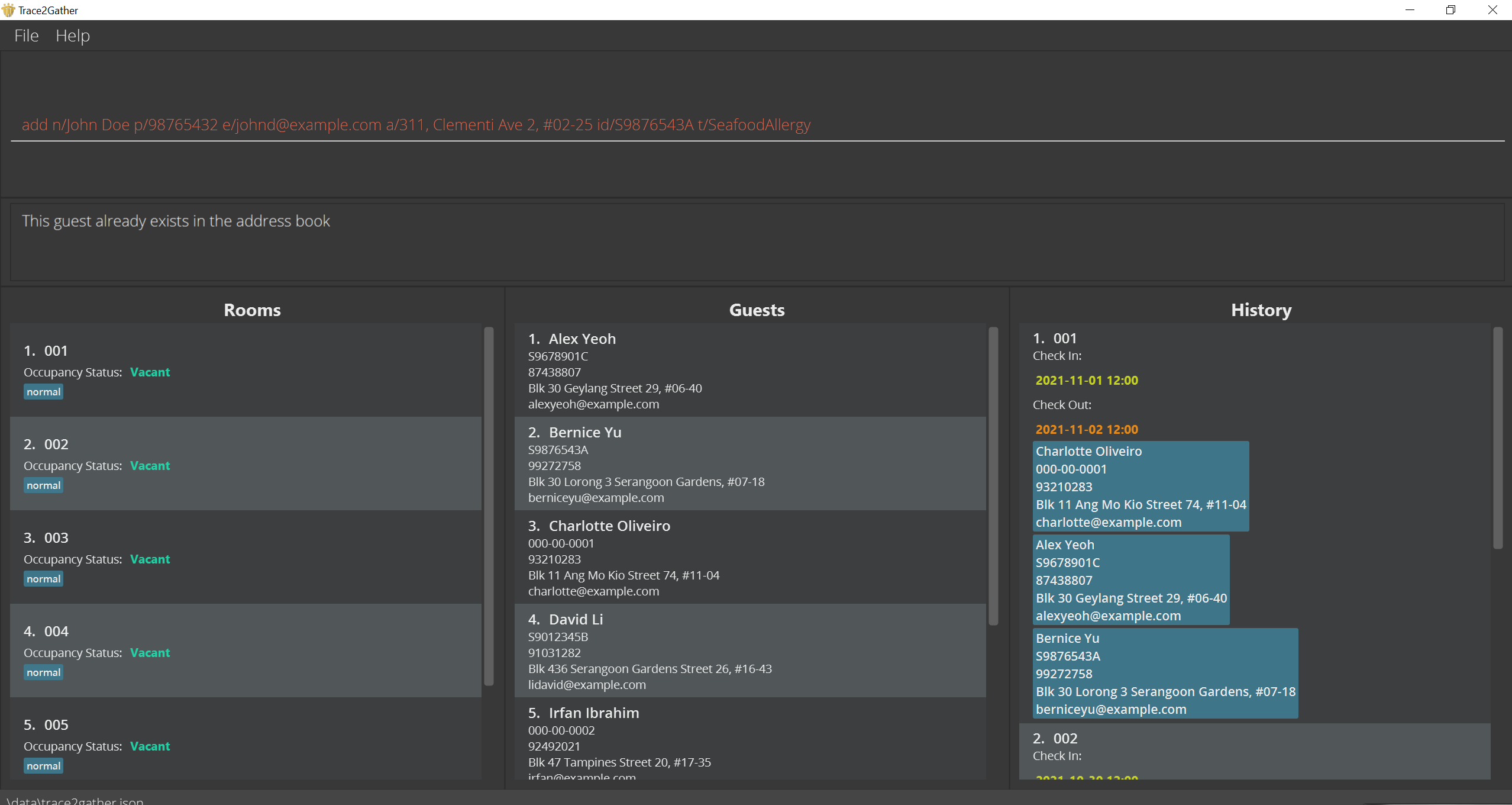The height and width of the screenshot is (805, 1512).
Task: Click the History panel scrollbar
Action: [x=1497, y=437]
